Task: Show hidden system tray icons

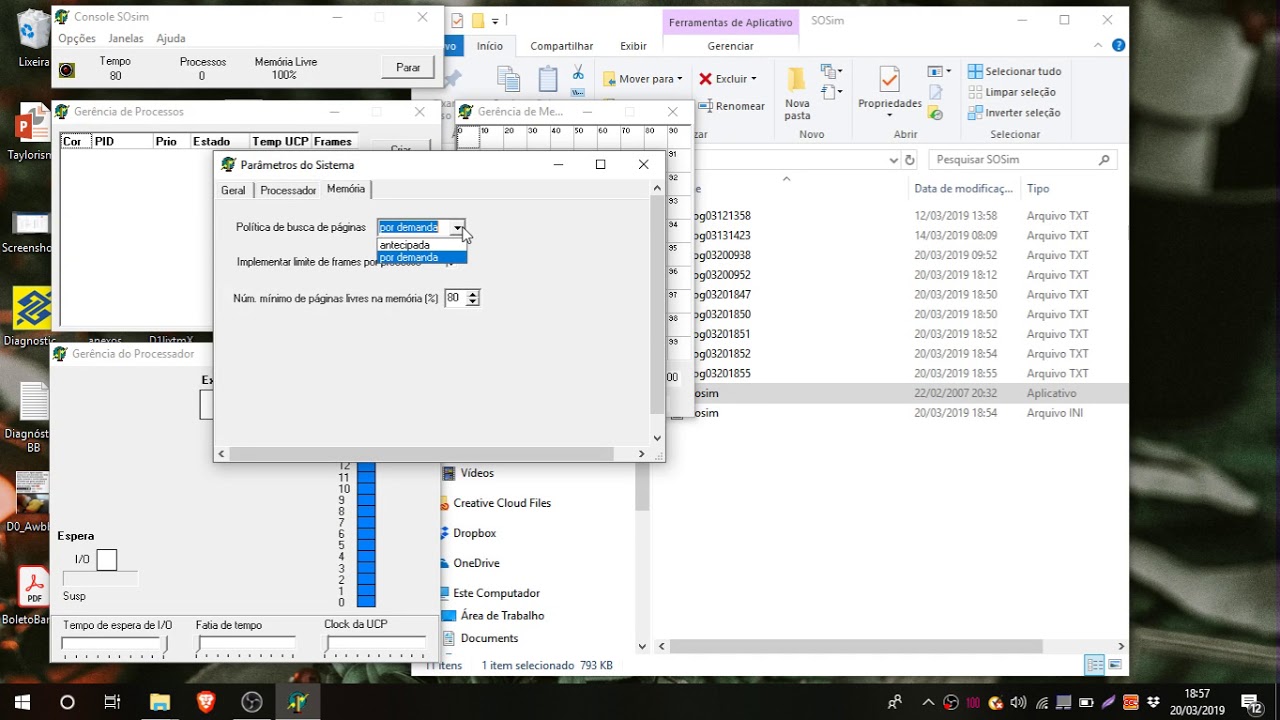Action: click(x=928, y=702)
